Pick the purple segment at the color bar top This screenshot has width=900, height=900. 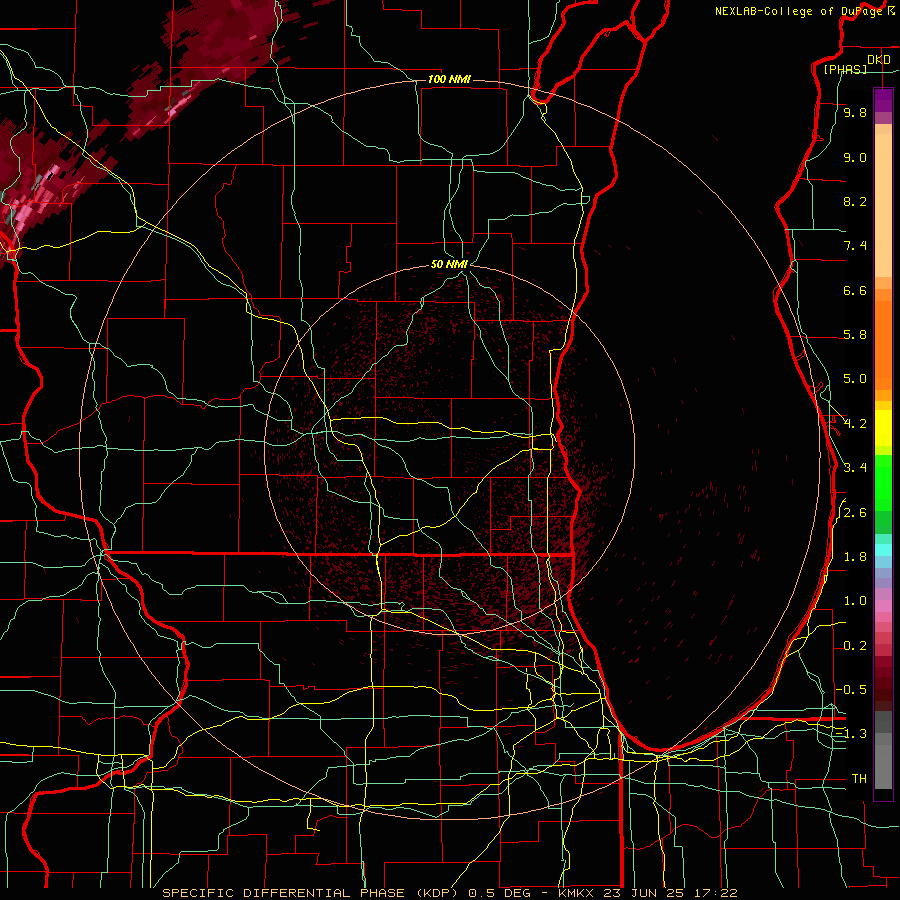(883, 100)
